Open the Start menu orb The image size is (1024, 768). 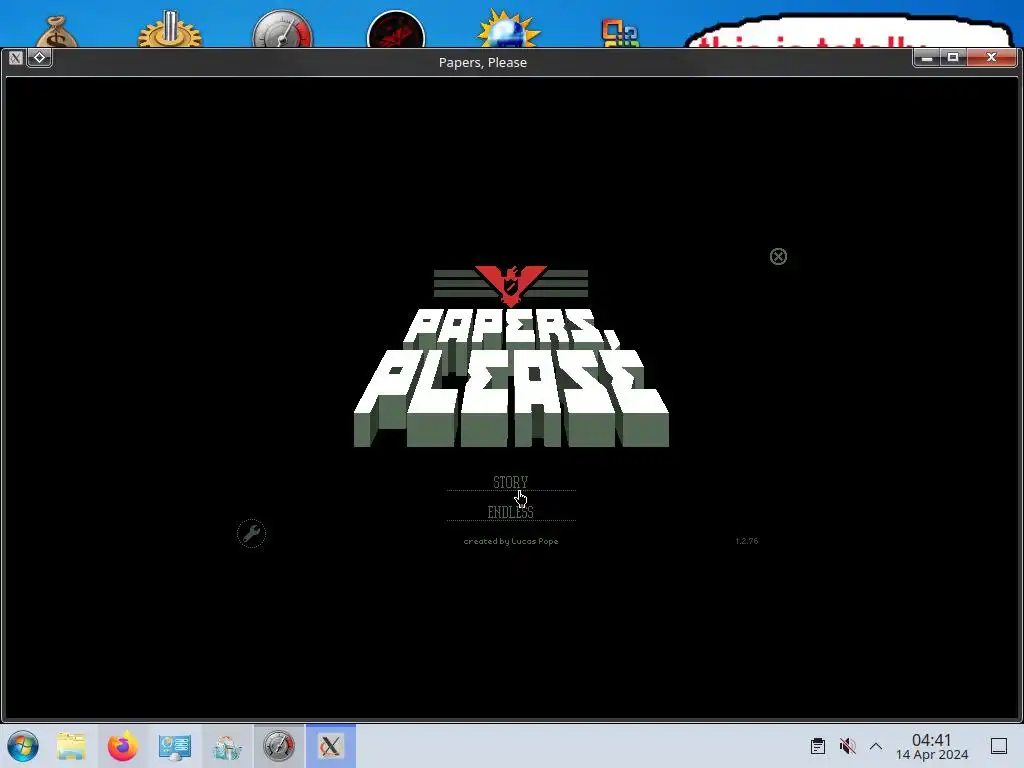(24, 746)
